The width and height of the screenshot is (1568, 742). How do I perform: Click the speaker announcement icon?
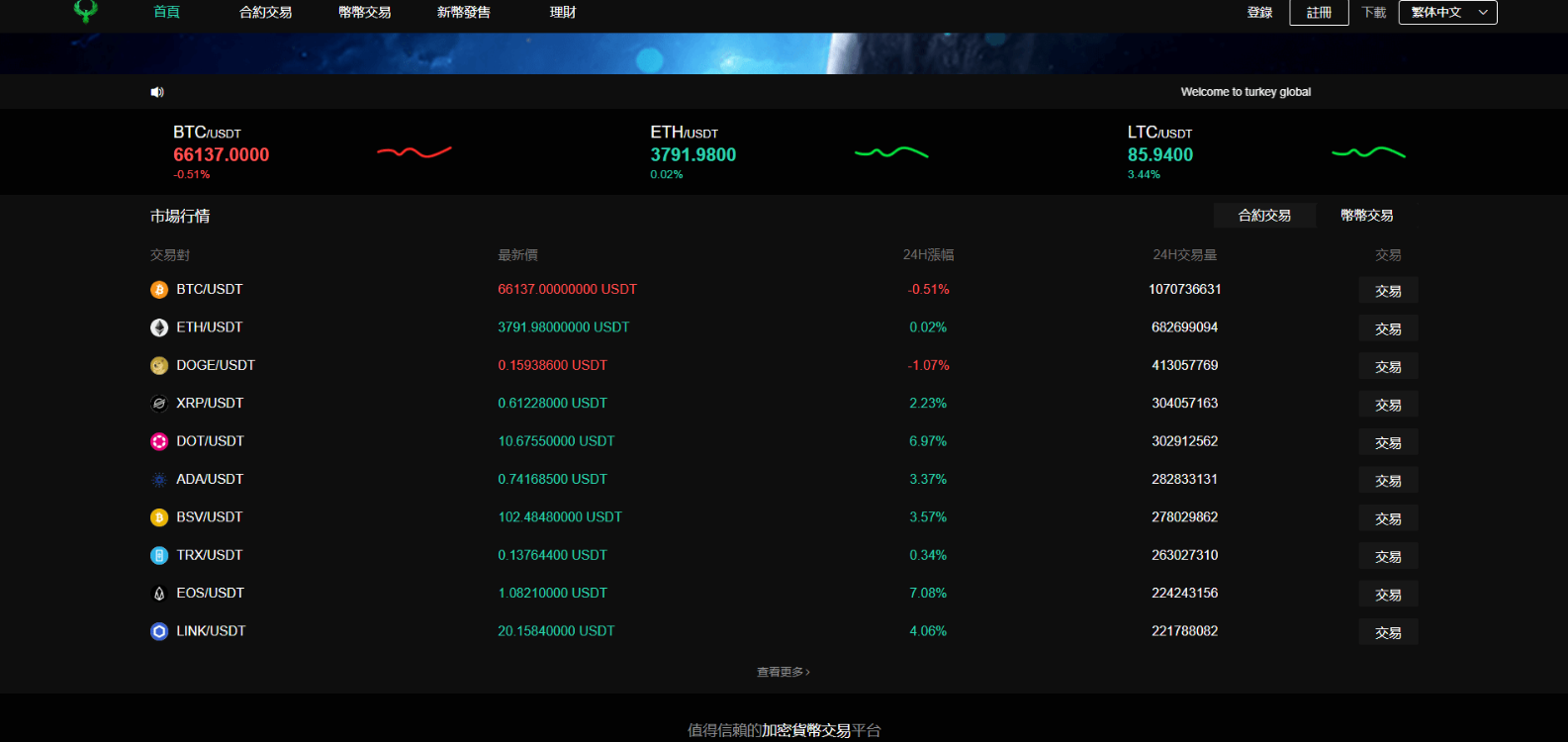click(x=156, y=92)
